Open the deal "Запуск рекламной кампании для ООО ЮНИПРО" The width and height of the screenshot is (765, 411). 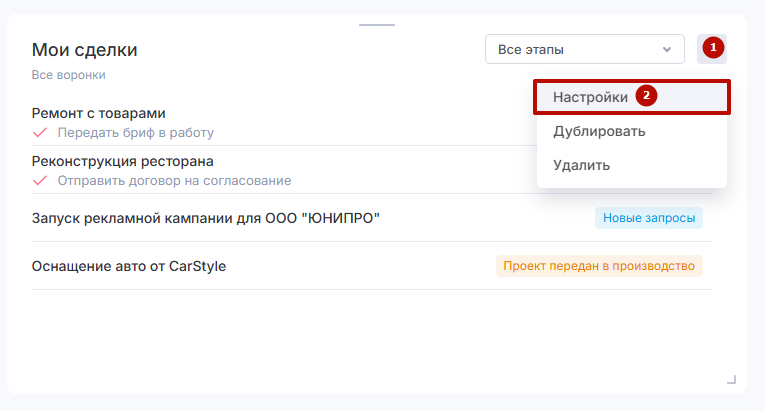point(206,218)
